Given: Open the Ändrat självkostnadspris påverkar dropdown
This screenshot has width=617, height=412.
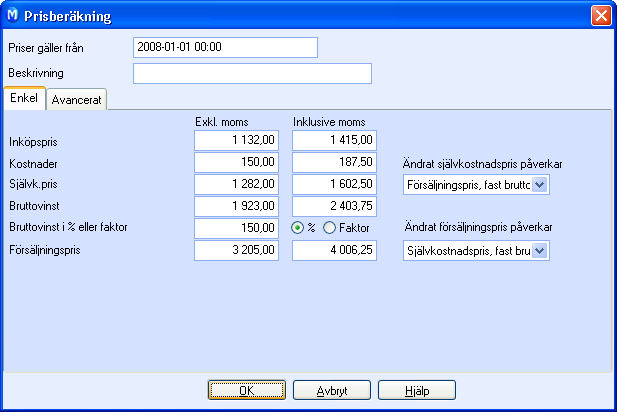Looking at the screenshot, I should click(539, 185).
